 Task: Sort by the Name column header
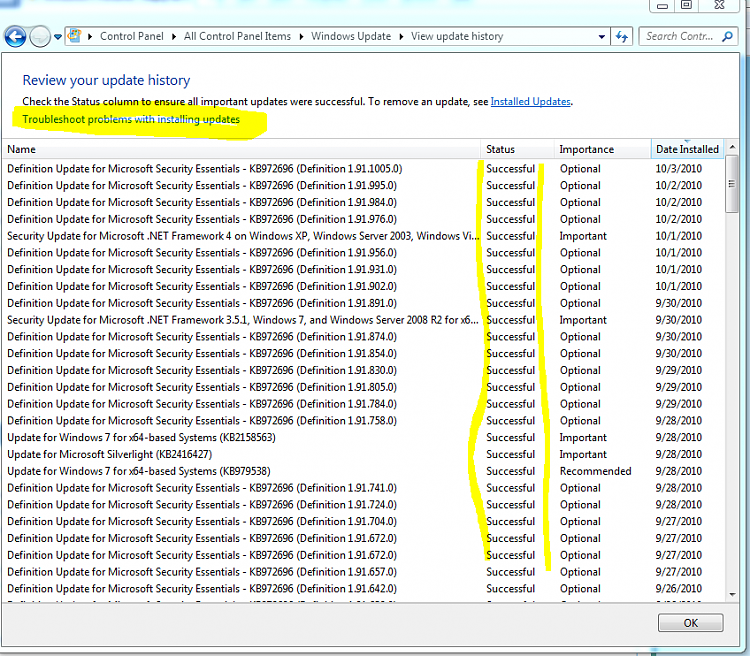pos(241,149)
